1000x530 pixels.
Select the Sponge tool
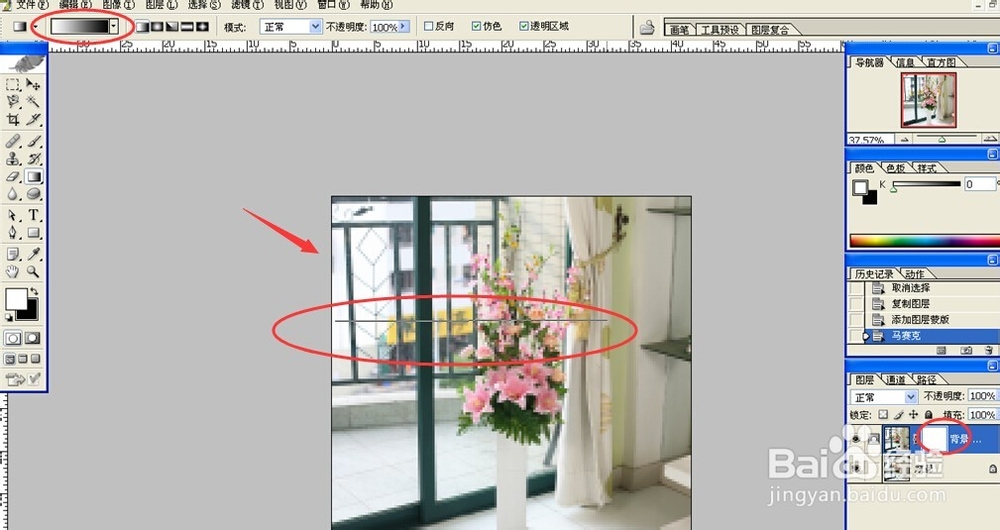(x=33, y=194)
